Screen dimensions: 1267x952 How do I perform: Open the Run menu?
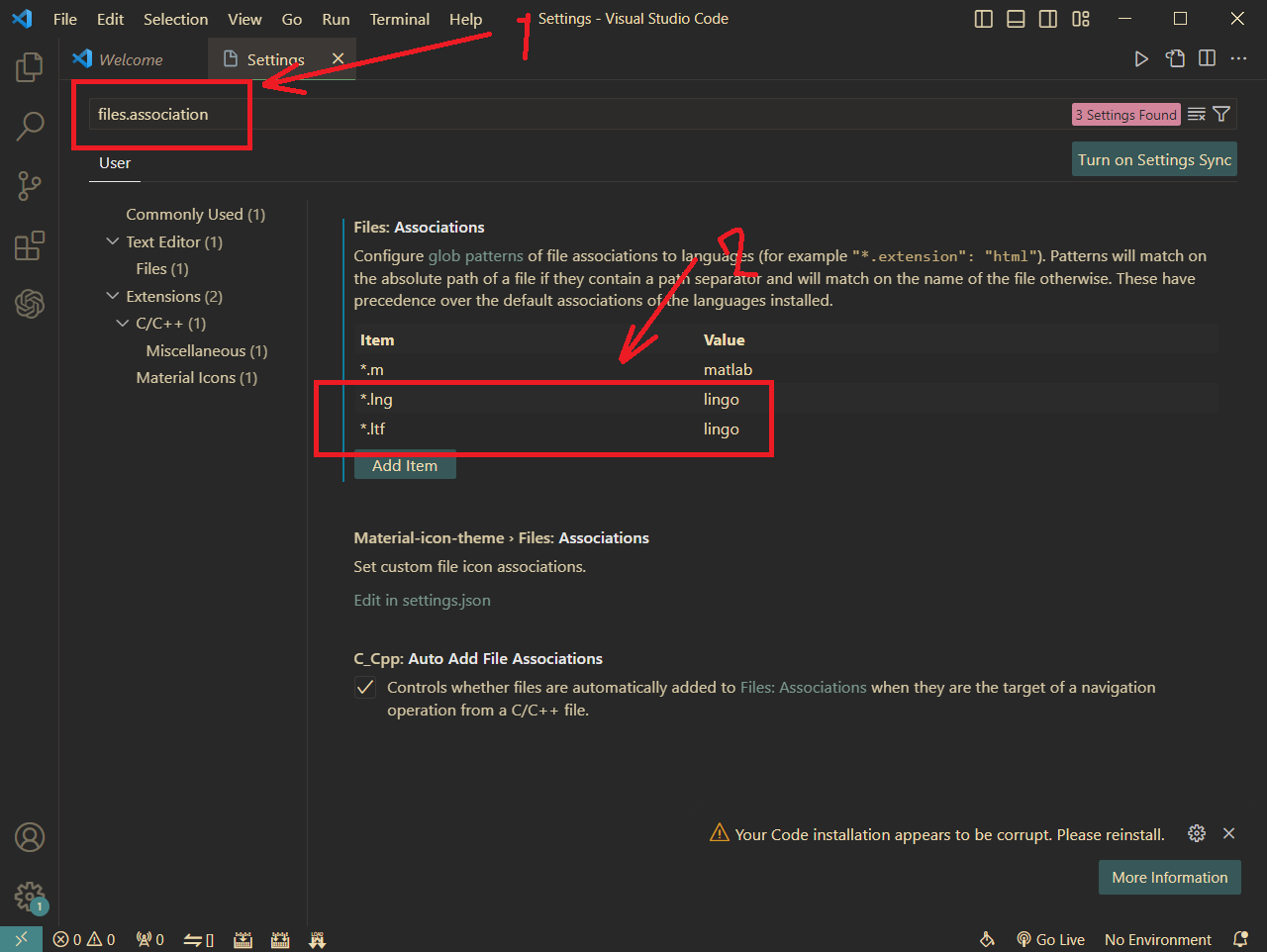click(336, 19)
